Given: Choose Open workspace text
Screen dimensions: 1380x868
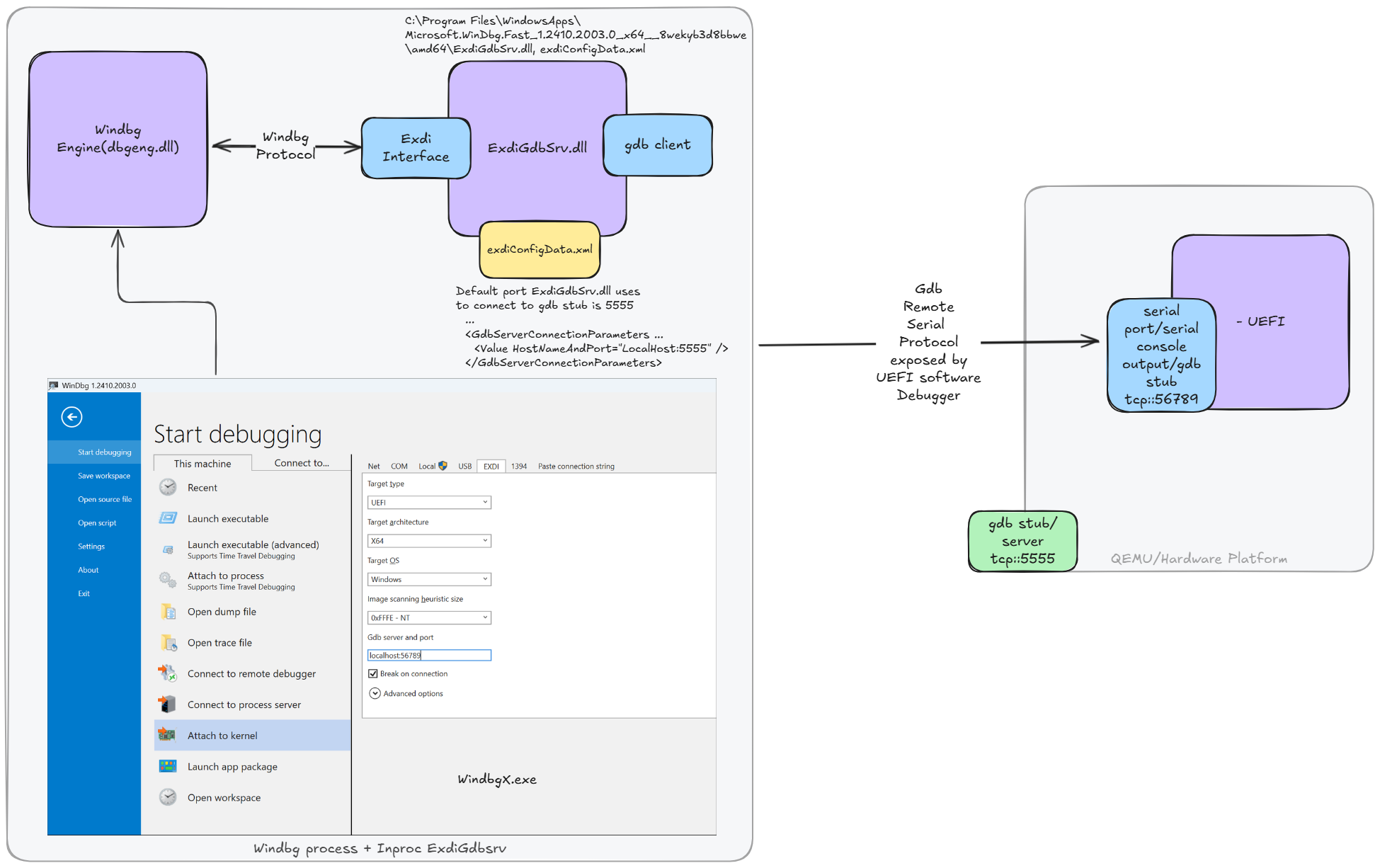Looking at the screenshot, I should [x=224, y=797].
